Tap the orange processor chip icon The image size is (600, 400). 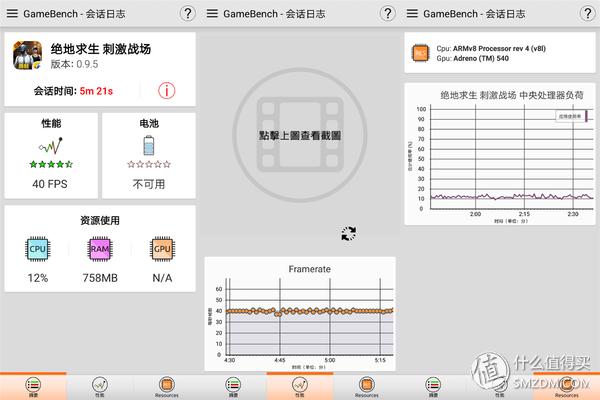coord(421,53)
